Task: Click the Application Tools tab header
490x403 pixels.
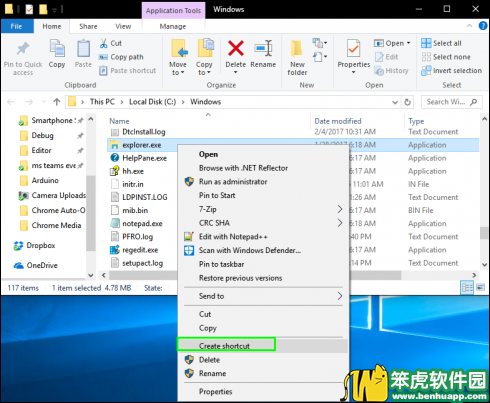Action: point(173,10)
